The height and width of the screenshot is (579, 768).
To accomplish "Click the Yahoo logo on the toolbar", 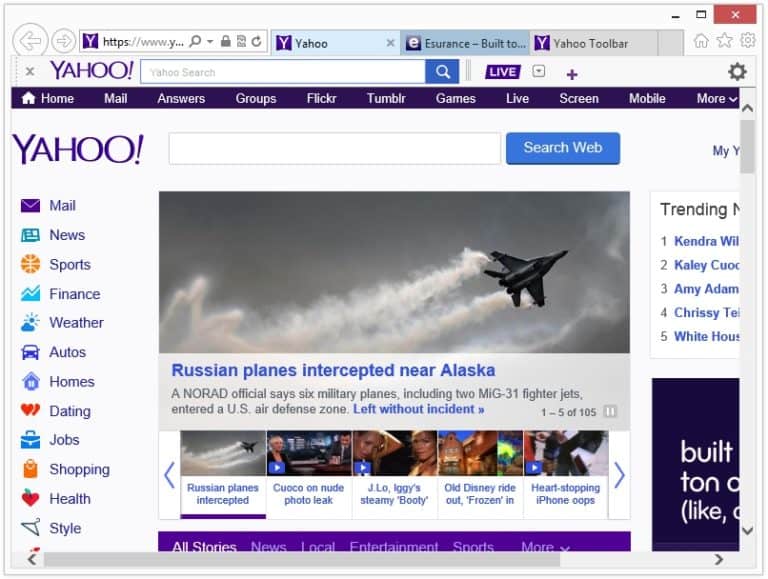I will pyautogui.click(x=92, y=71).
